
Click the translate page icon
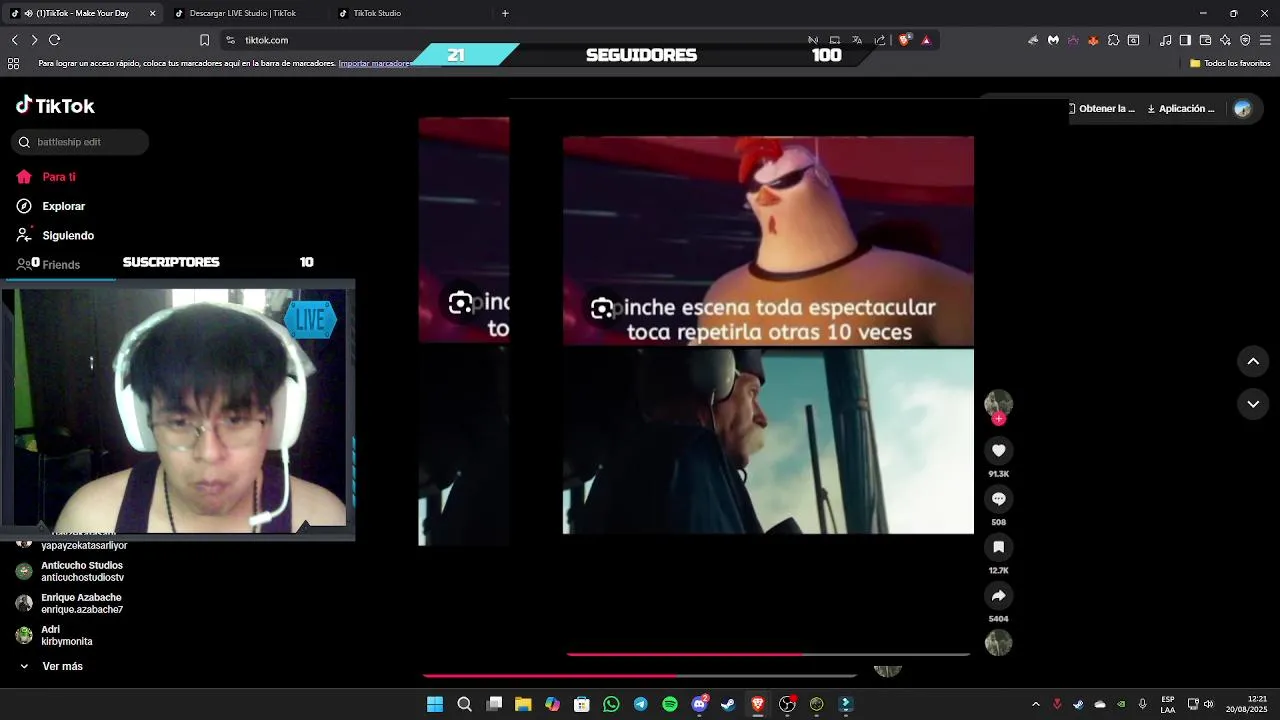click(x=857, y=40)
